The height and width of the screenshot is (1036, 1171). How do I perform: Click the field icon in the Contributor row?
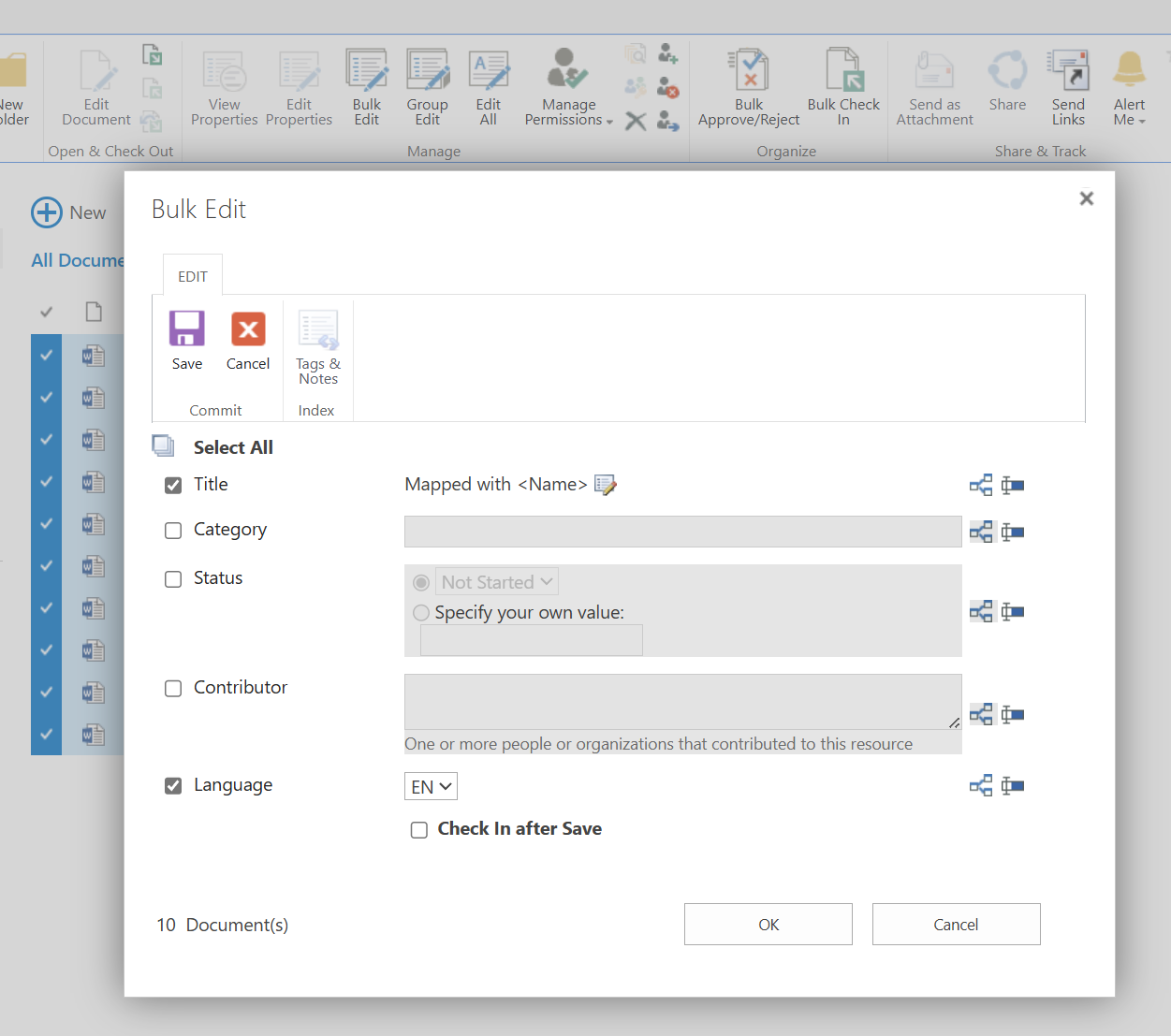1013,714
